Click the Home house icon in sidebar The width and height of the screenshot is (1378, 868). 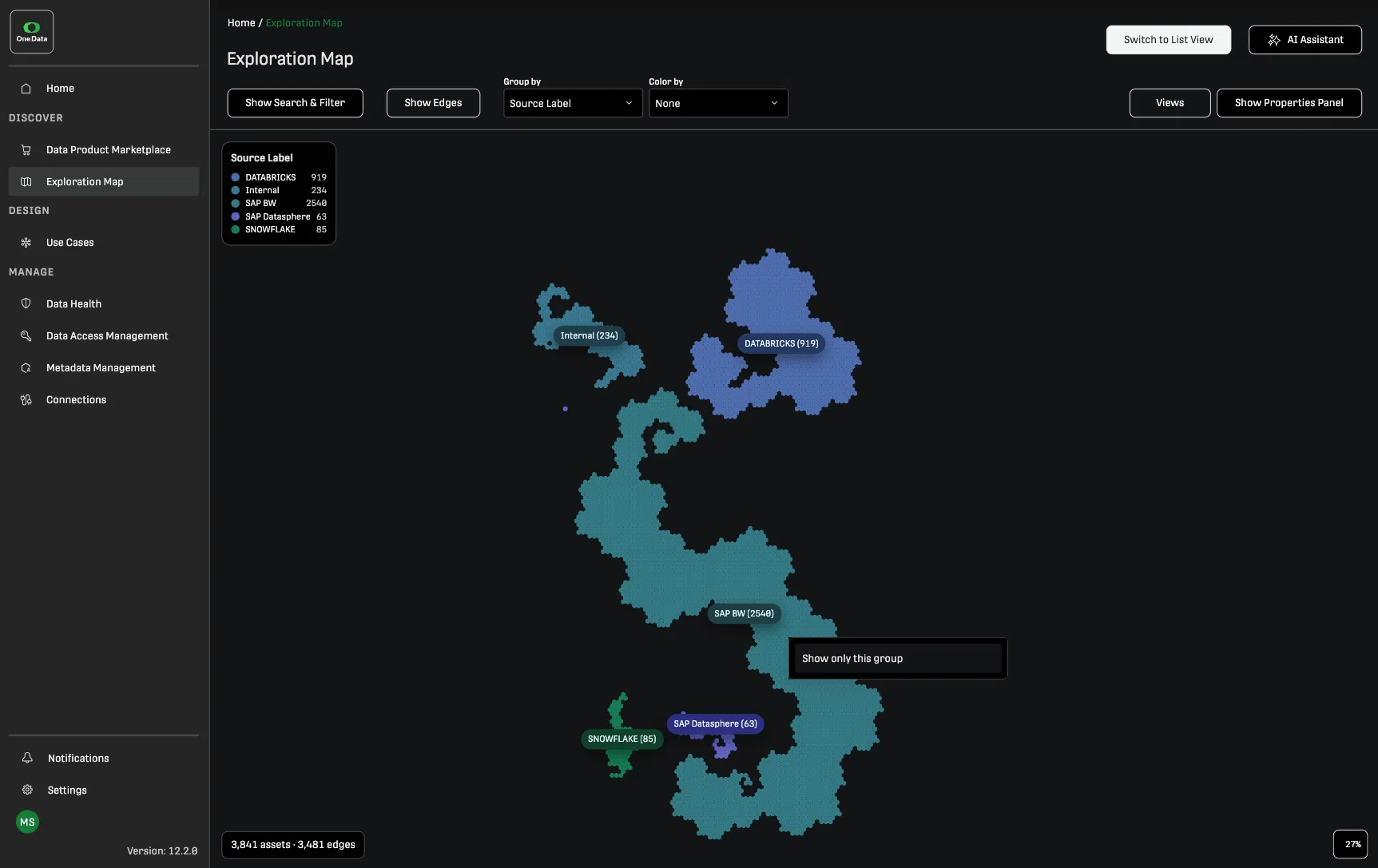26,89
